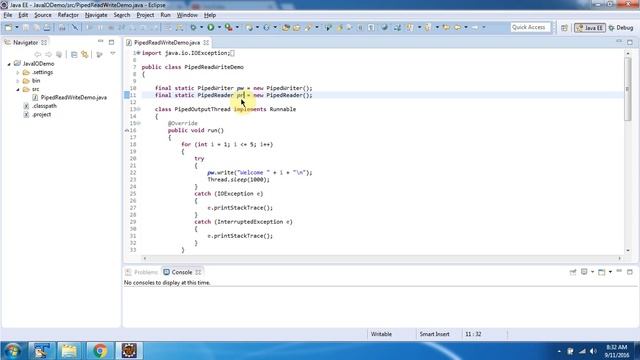Open Windows Explorer from the taskbar
The image size is (640, 360).
69,351
